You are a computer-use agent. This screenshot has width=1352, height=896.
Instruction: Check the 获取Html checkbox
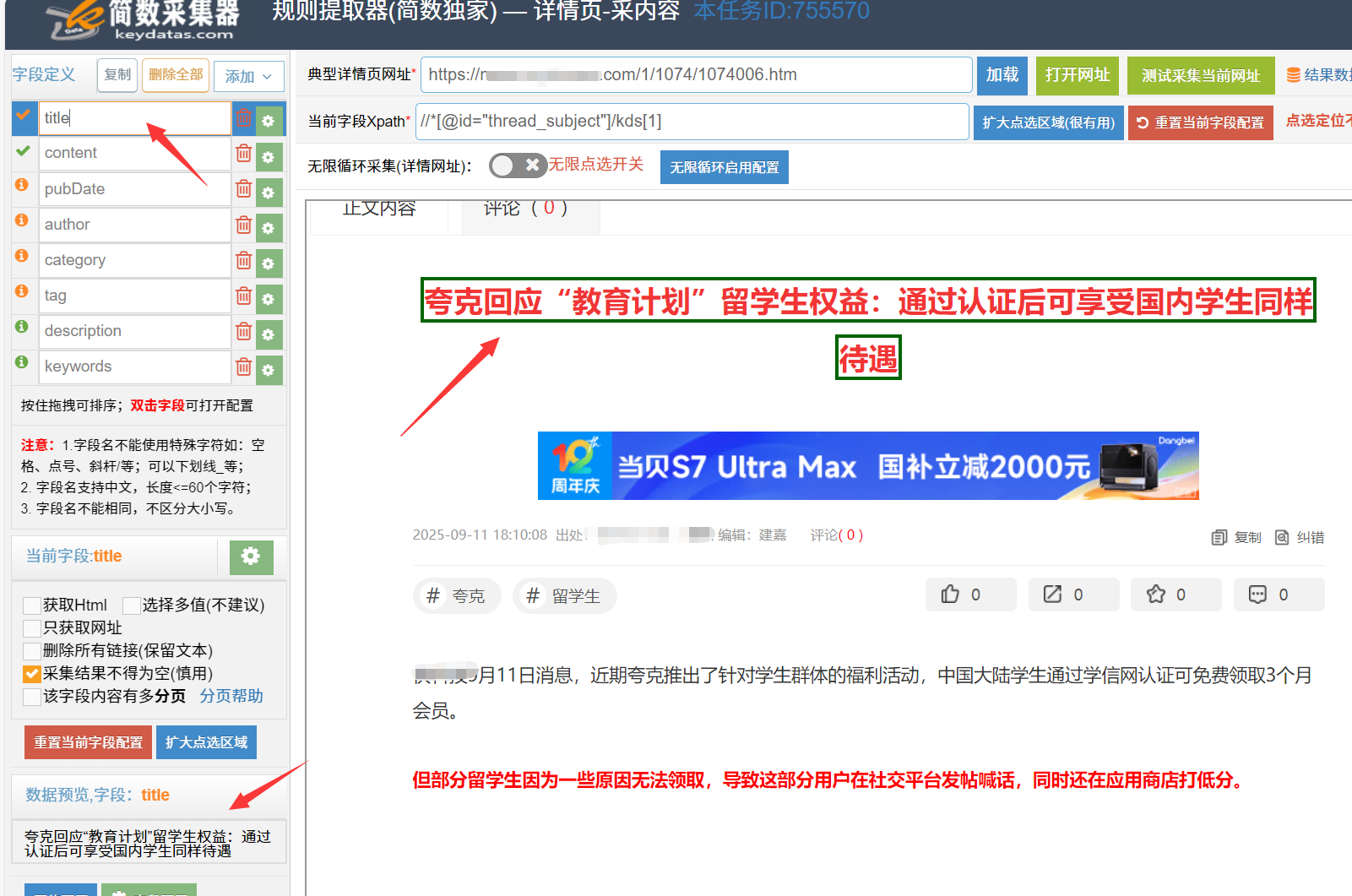pos(32,605)
